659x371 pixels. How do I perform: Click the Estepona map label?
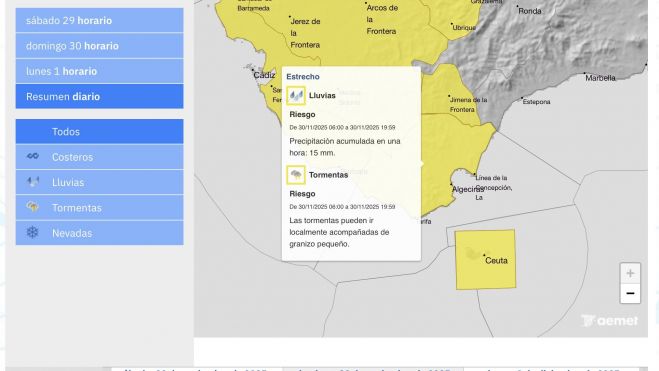point(536,102)
